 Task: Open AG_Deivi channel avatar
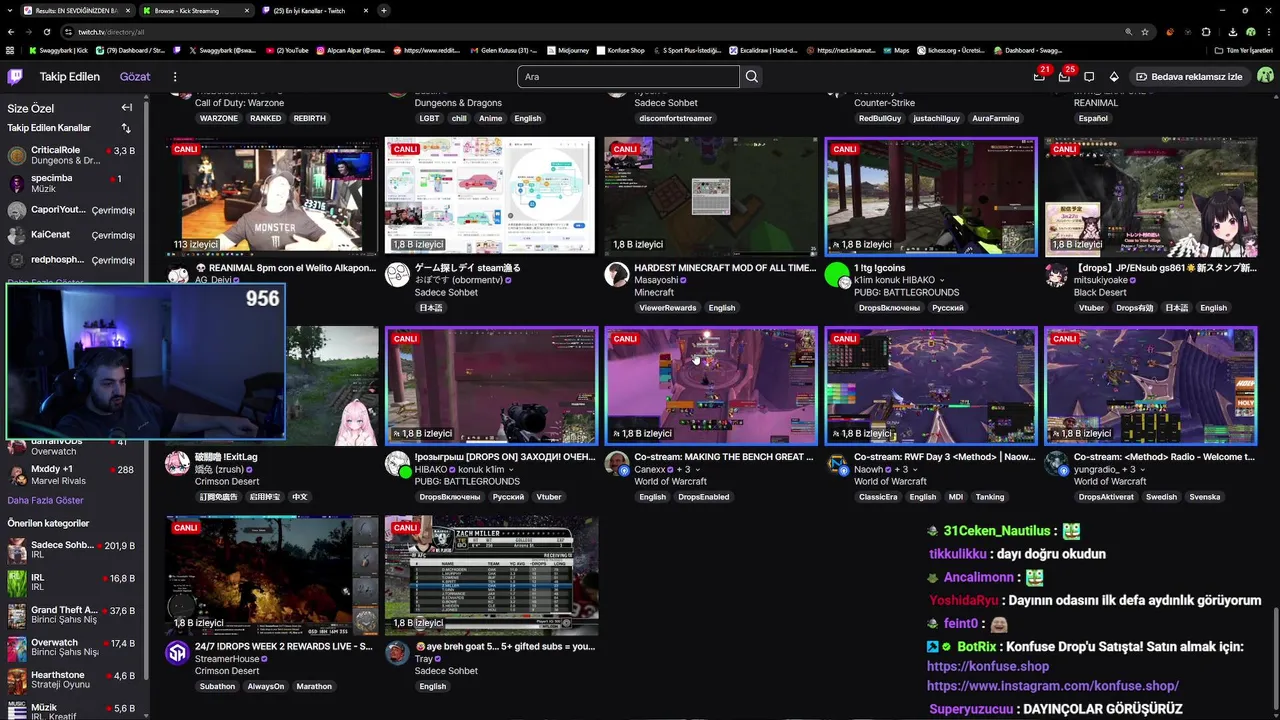(x=177, y=275)
